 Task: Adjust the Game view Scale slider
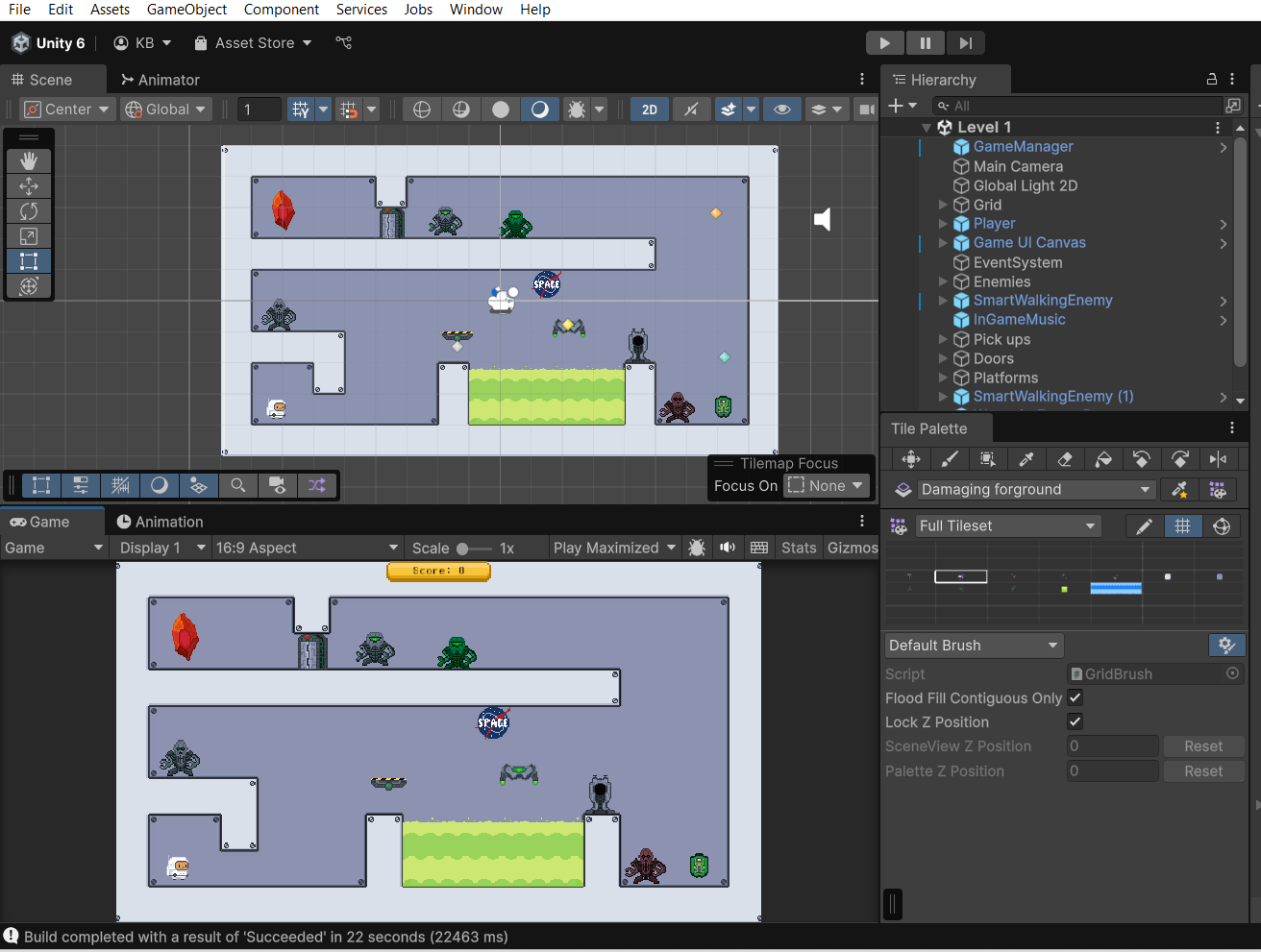point(463,549)
